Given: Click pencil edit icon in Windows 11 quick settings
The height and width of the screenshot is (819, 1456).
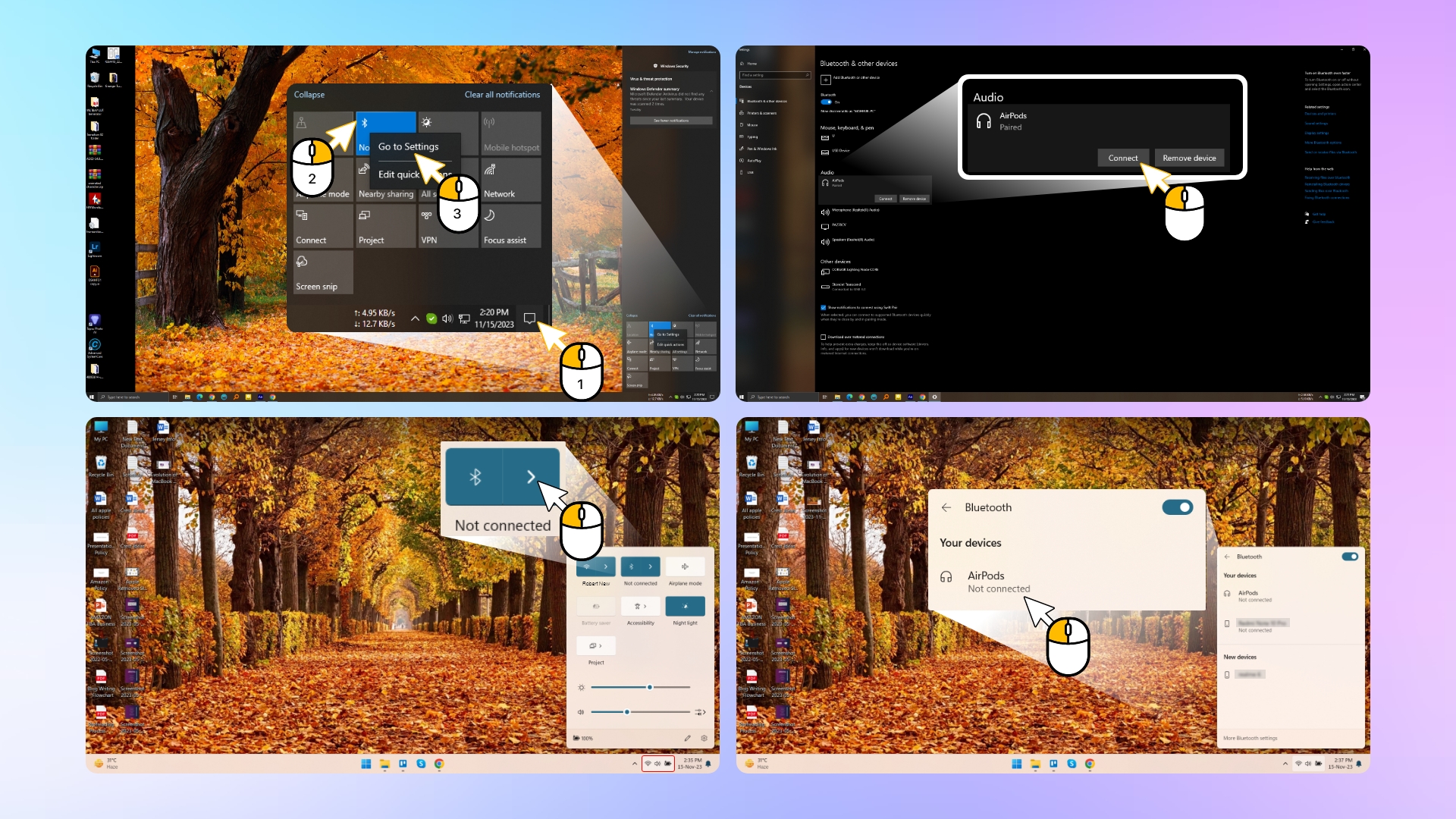Looking at the screenshot, I should point(687,738).
